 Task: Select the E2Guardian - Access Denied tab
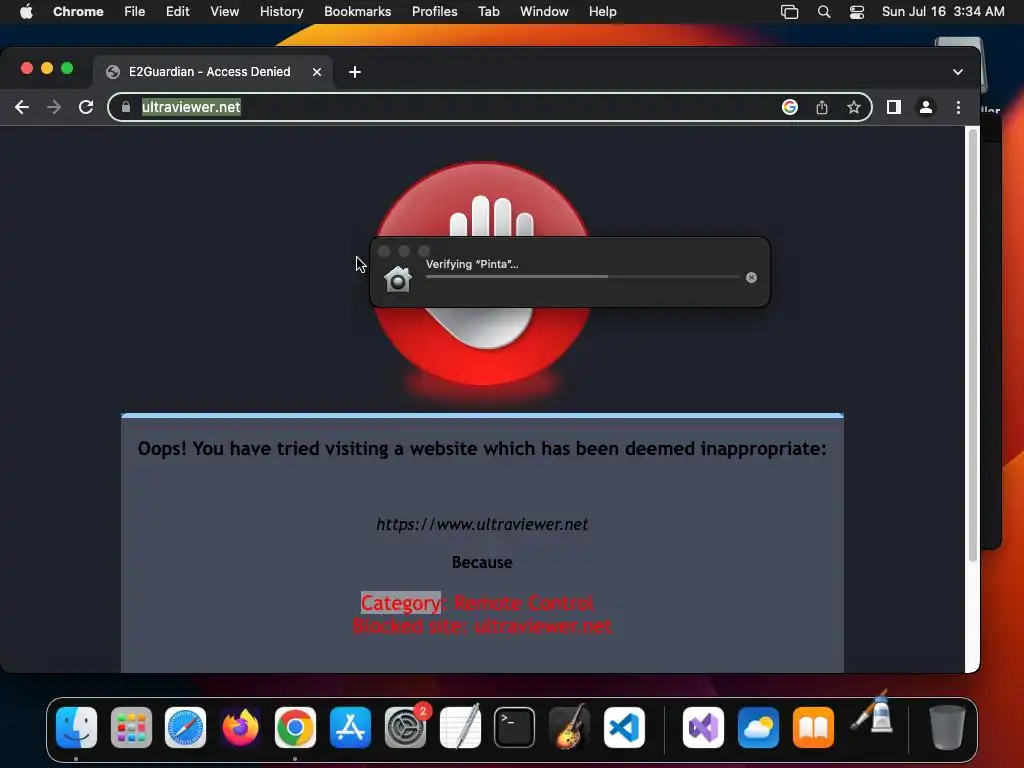coord(213,72)
